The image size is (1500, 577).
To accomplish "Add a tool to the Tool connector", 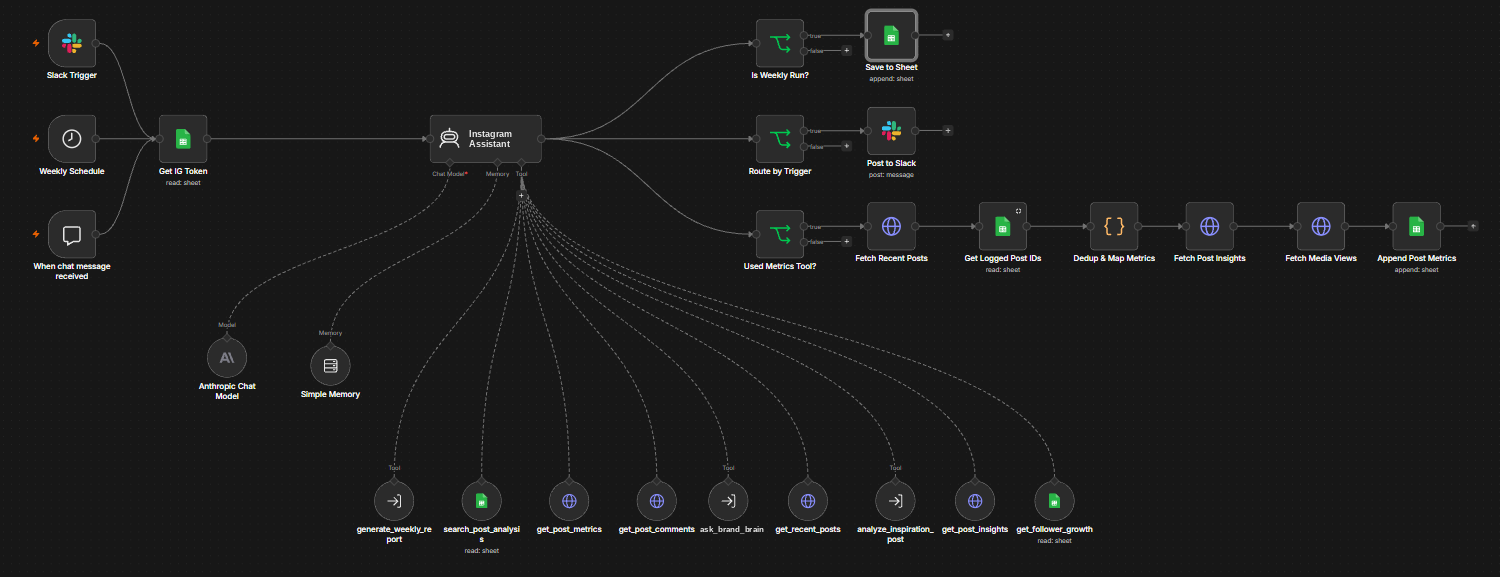I will [x=521, y=195].
